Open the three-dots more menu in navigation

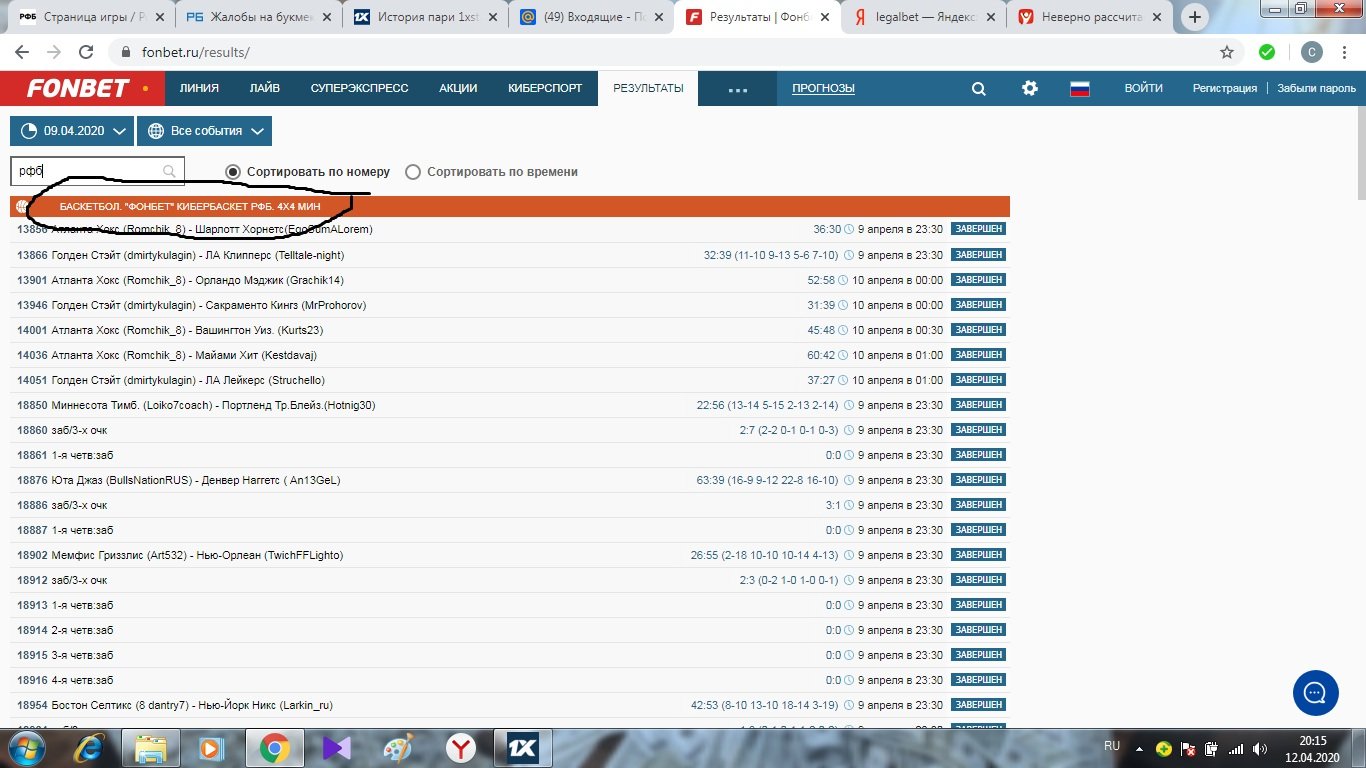(x=738, y=89)
